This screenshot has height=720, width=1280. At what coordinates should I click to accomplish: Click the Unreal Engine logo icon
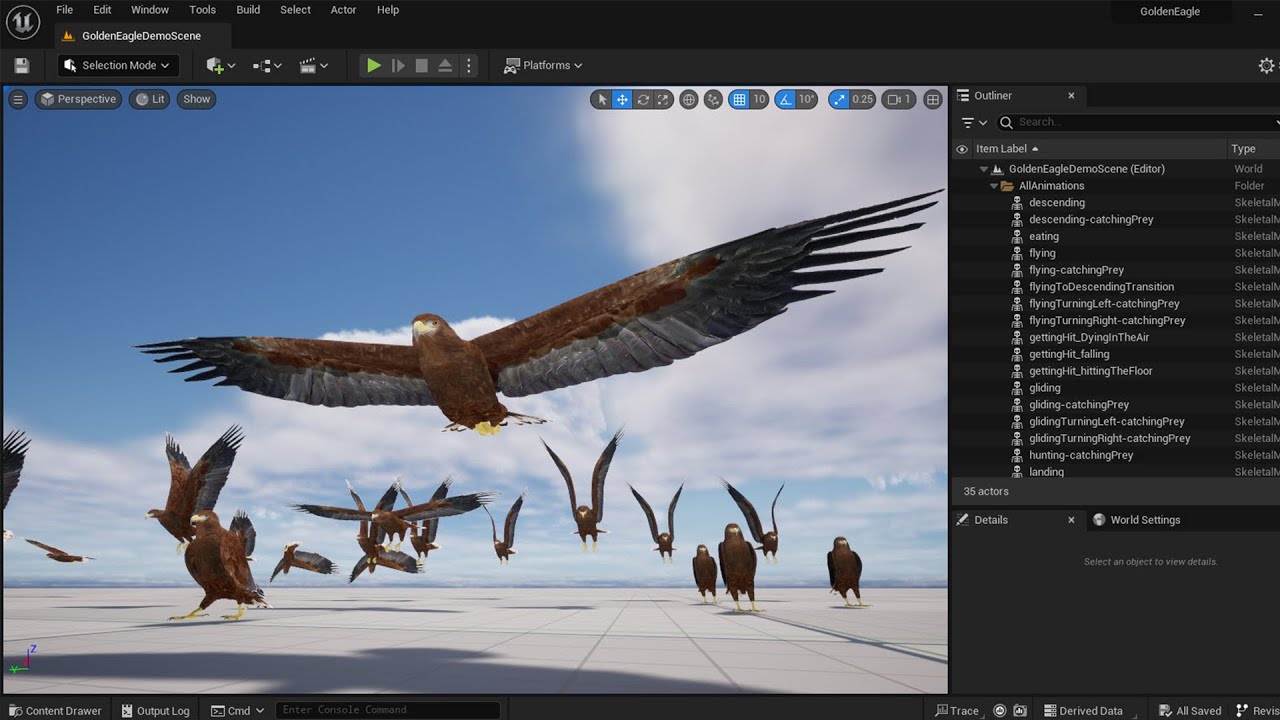click(x=22, y=21)
